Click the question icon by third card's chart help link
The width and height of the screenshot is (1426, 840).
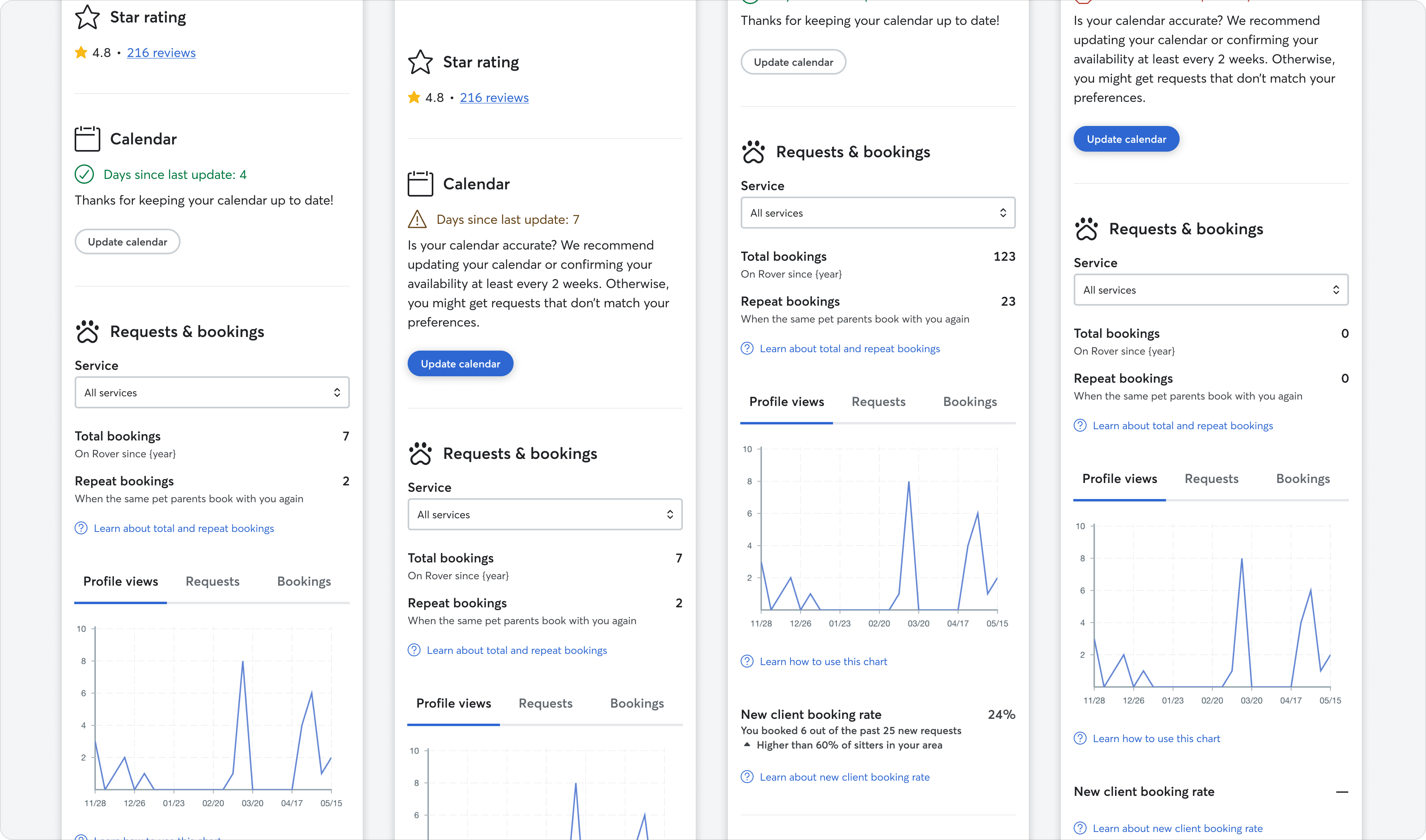[x=747, y=661]
